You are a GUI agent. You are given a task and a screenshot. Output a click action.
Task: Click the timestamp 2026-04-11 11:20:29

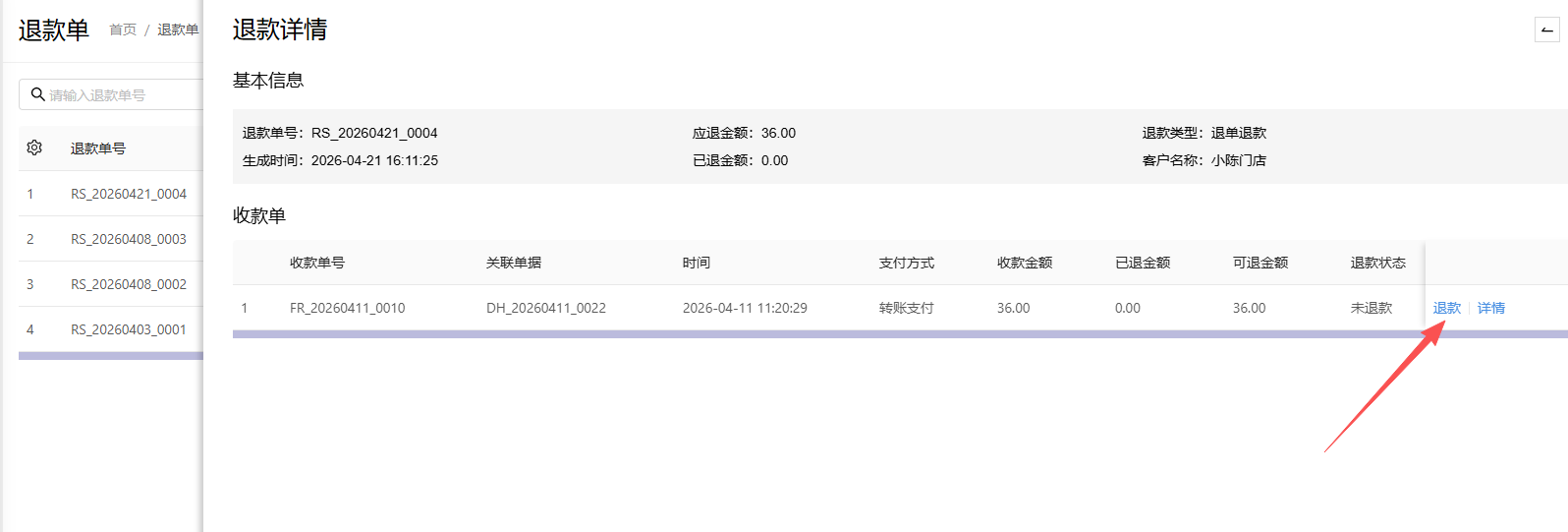click(x=745, y=308)
